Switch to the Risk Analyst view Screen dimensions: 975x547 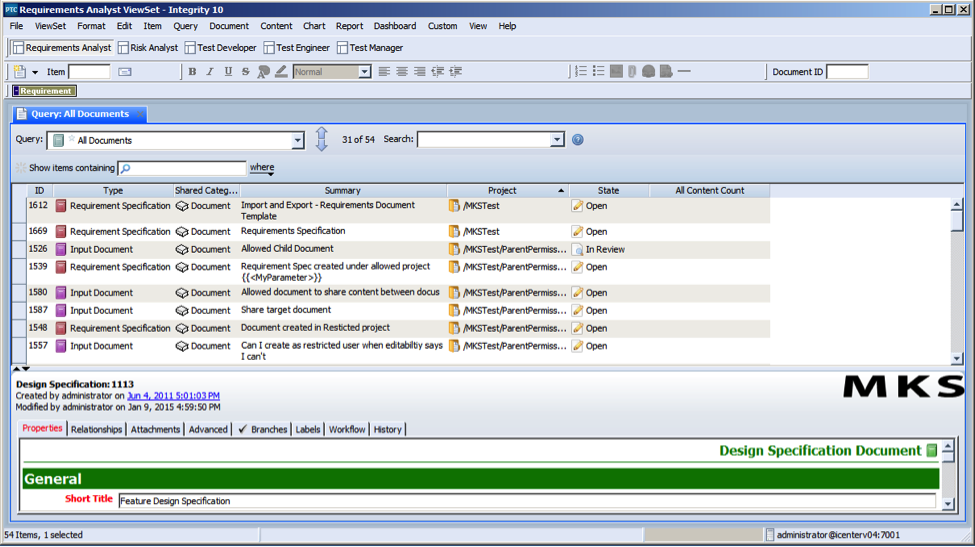point(148,48)
